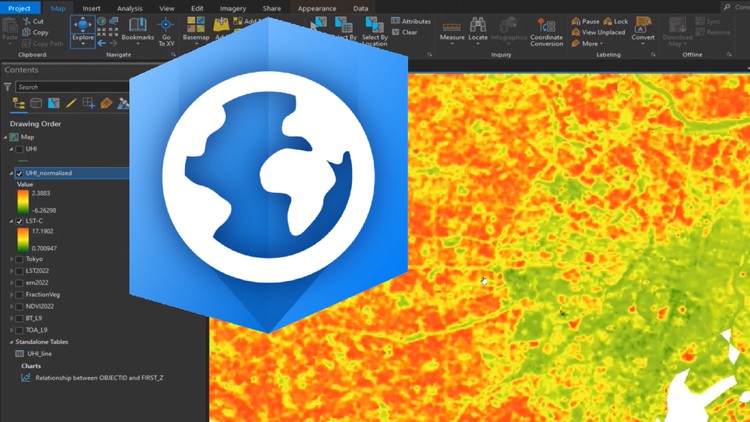Collapse the Map node in Contents
The width and height of the screenshot is (750, 422).
tap(5, 137)
